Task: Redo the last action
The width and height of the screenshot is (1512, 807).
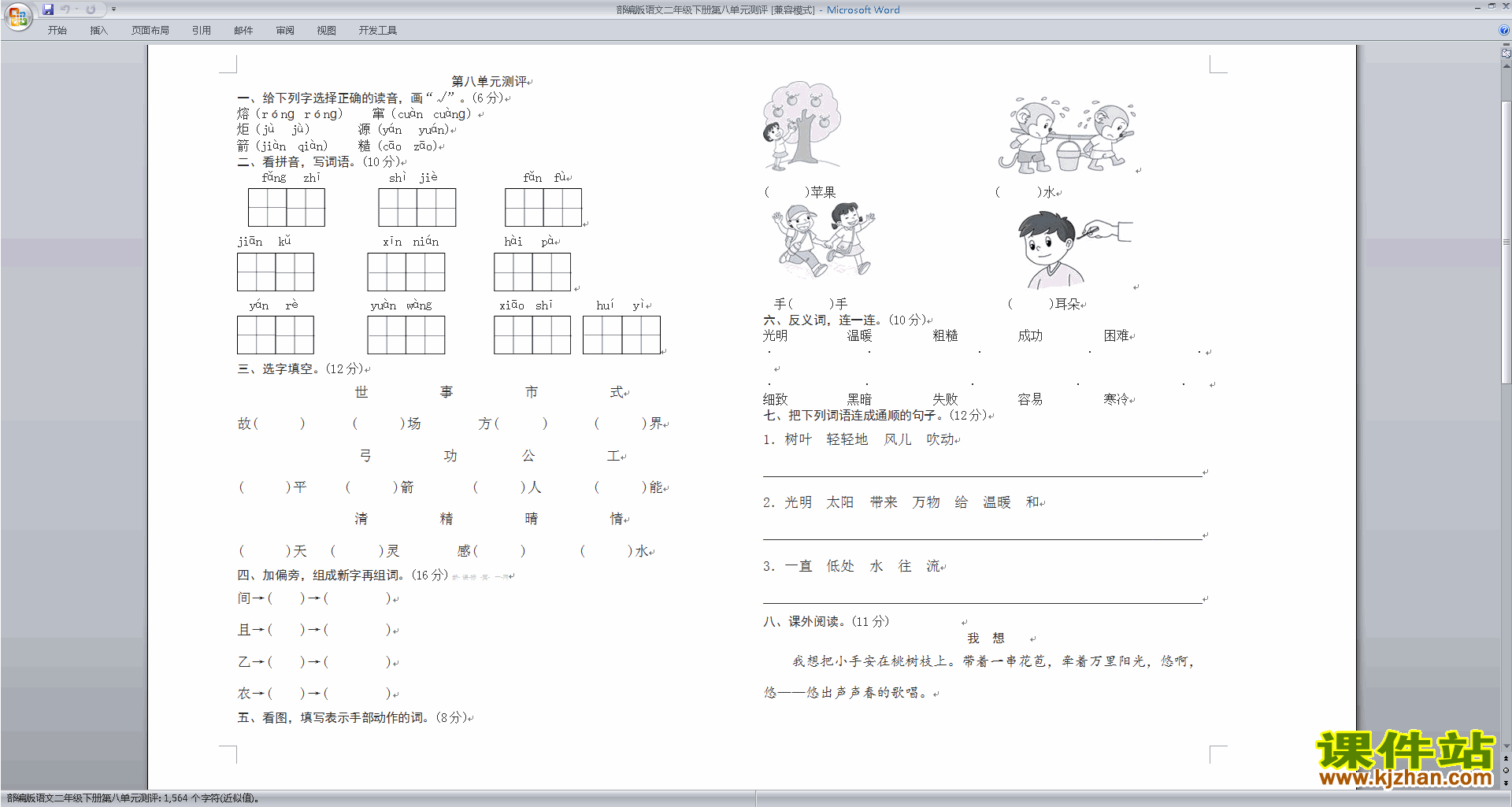Action: pos(91,9)
